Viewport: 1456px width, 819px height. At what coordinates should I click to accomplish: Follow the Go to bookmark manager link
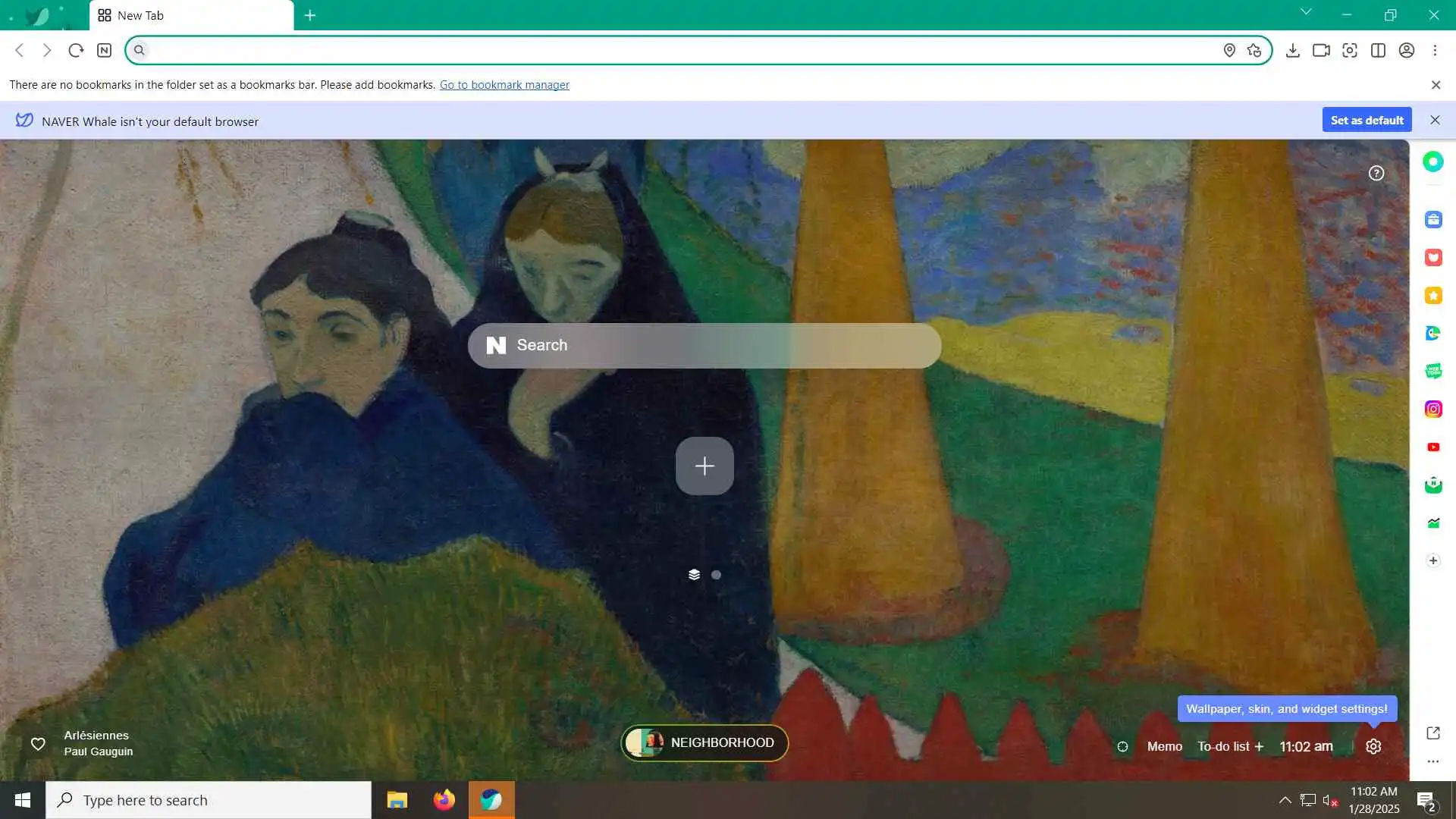(x=504, y=85)
